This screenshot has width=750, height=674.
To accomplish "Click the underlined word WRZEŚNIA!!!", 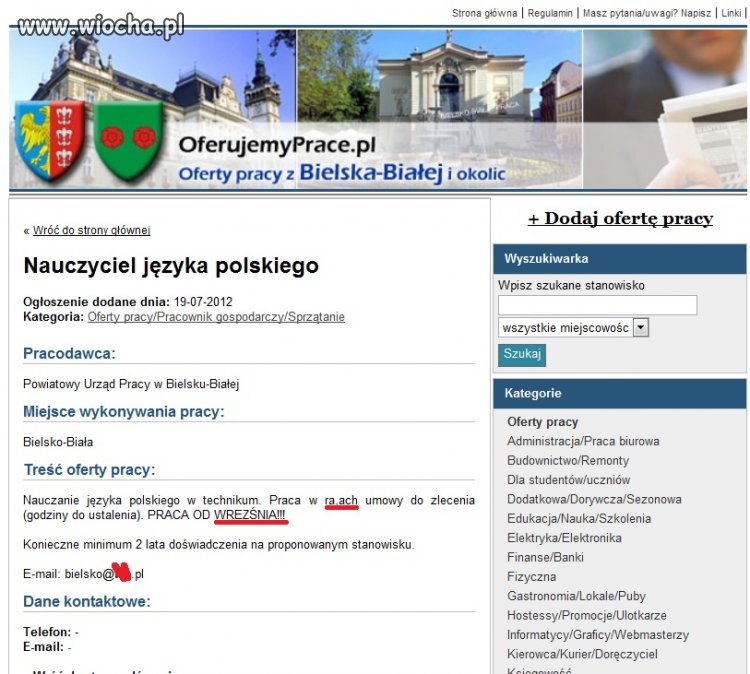I will tap(250, 515).
